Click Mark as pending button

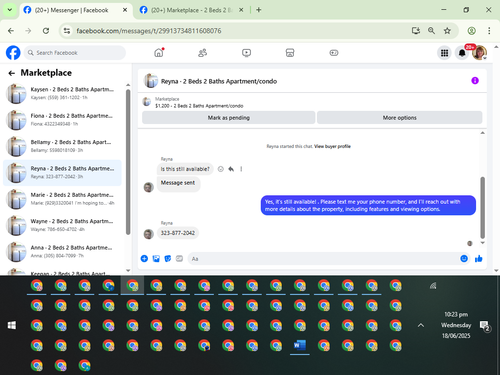point(229,118)
